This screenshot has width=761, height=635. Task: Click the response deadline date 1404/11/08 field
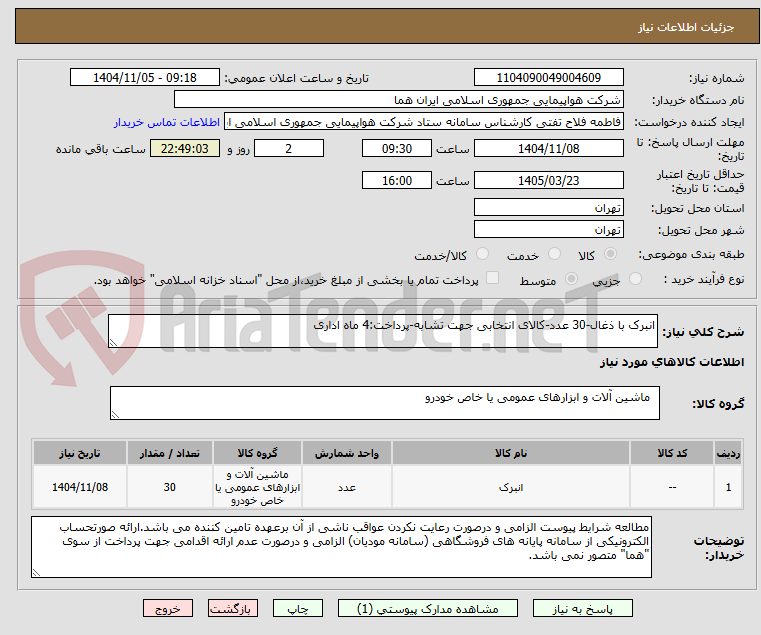tap(548, 148)
